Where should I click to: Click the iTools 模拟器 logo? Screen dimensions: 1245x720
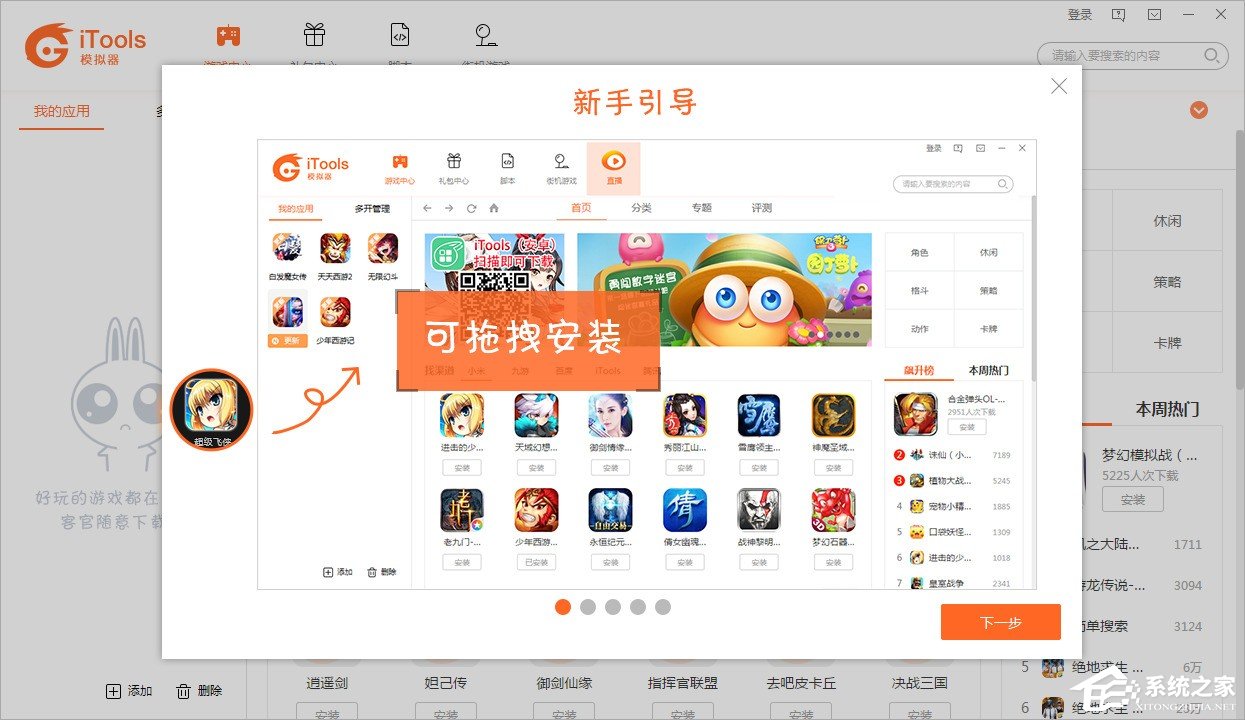point(85,44)
